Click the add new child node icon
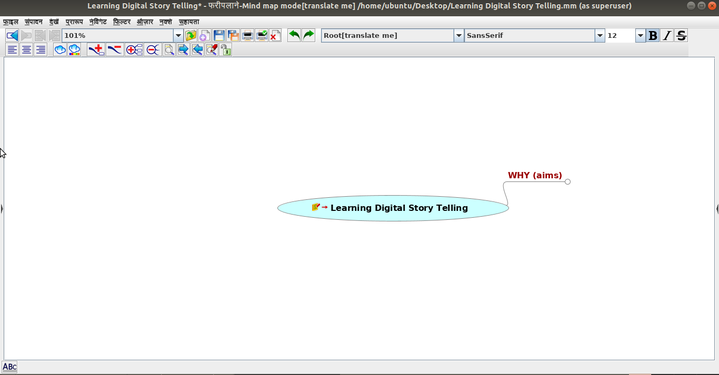This screenshot has height=375, width=719. click(x=96, y=50)
